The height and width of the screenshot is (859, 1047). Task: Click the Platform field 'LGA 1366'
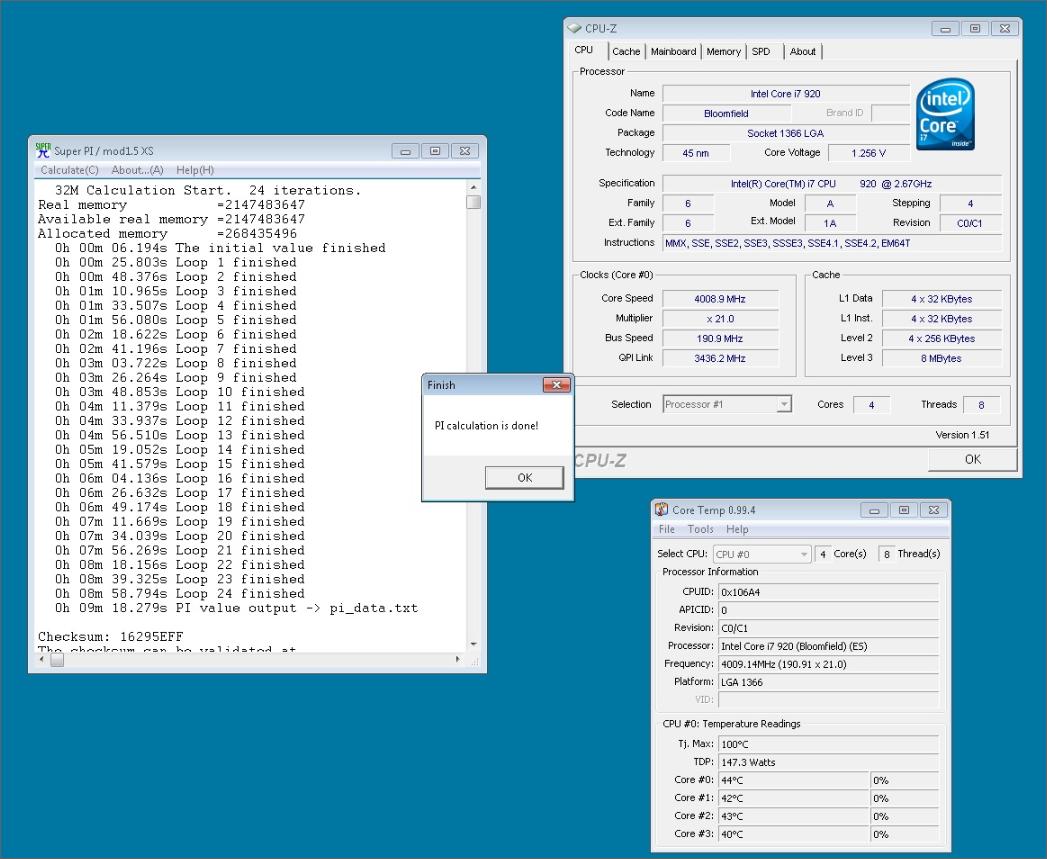(829, 683)
